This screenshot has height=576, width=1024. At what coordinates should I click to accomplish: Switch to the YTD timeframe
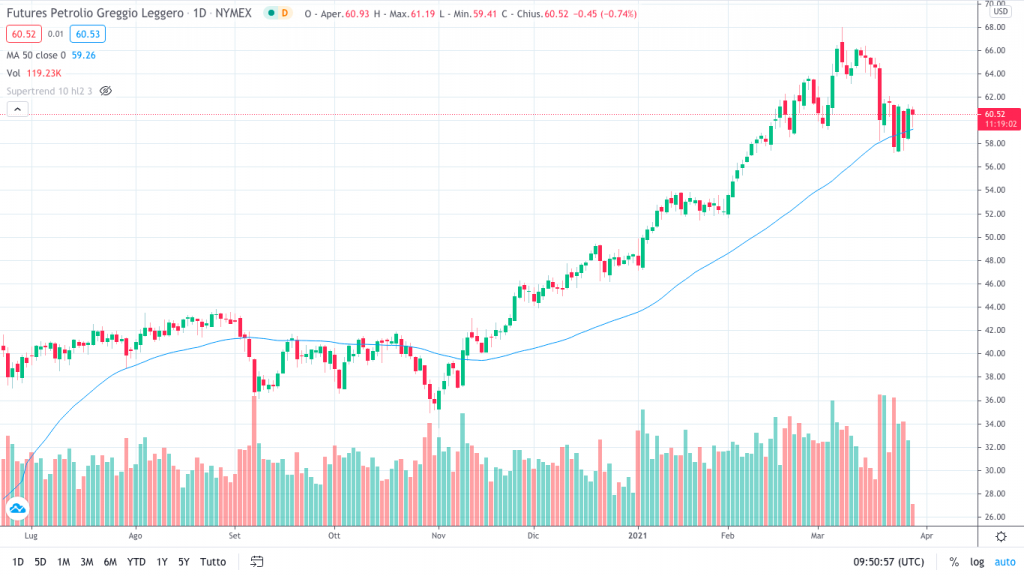coord(138,562)
